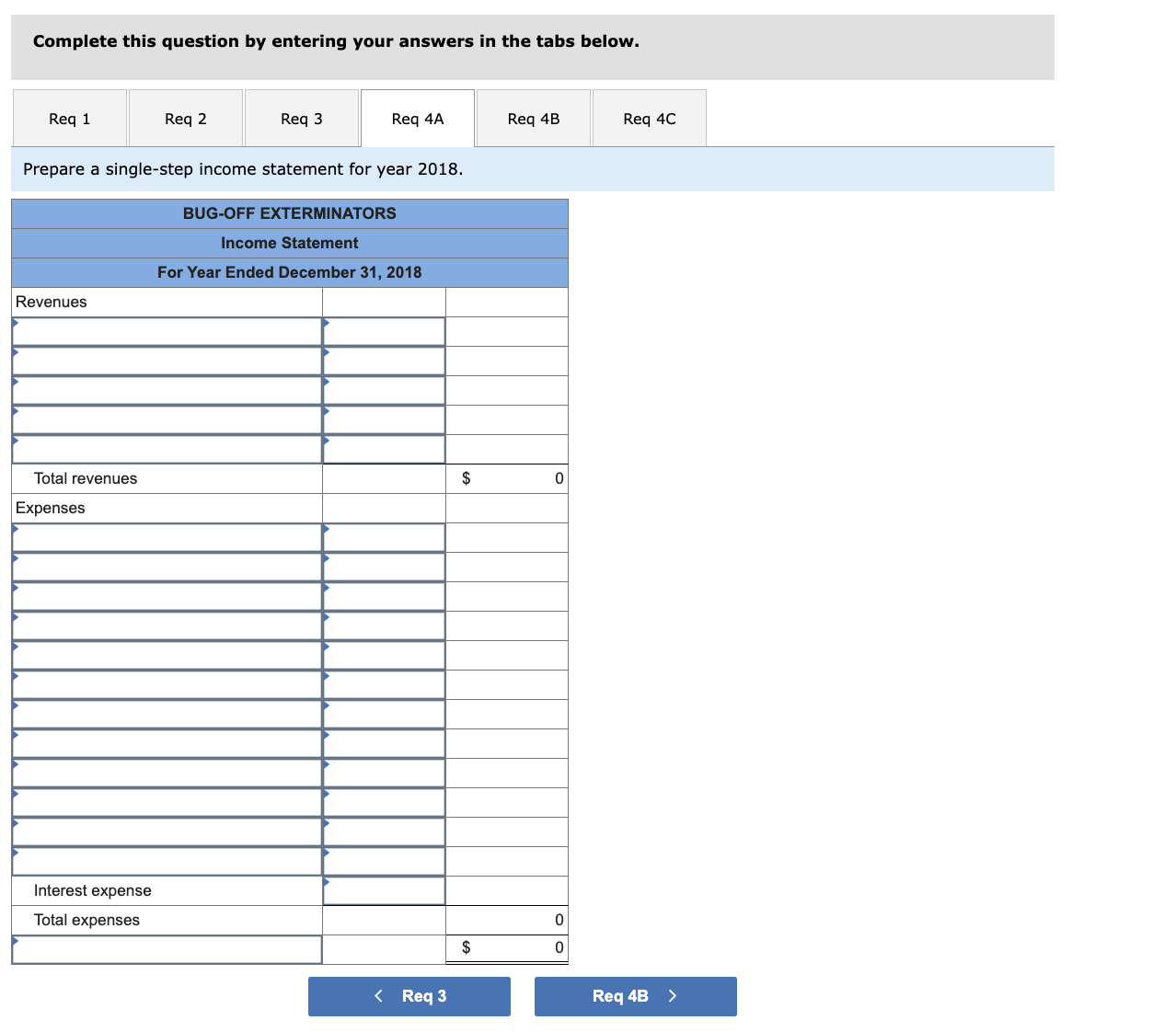1176x1032 pixels.
Task: Click the Total expenses computed value
Action: [x=507, y=920]
